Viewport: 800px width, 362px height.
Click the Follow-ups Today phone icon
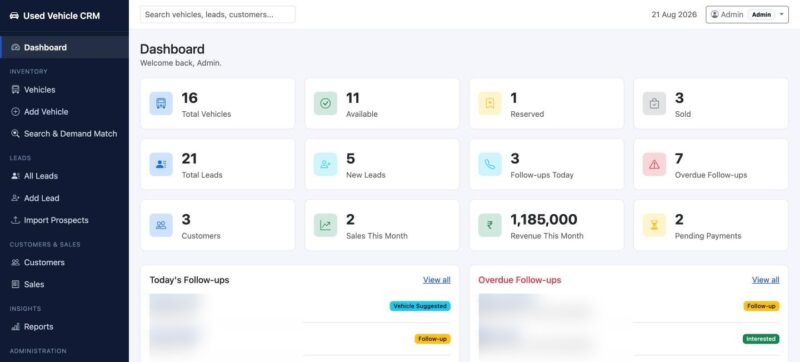click(x=490, y=164)
